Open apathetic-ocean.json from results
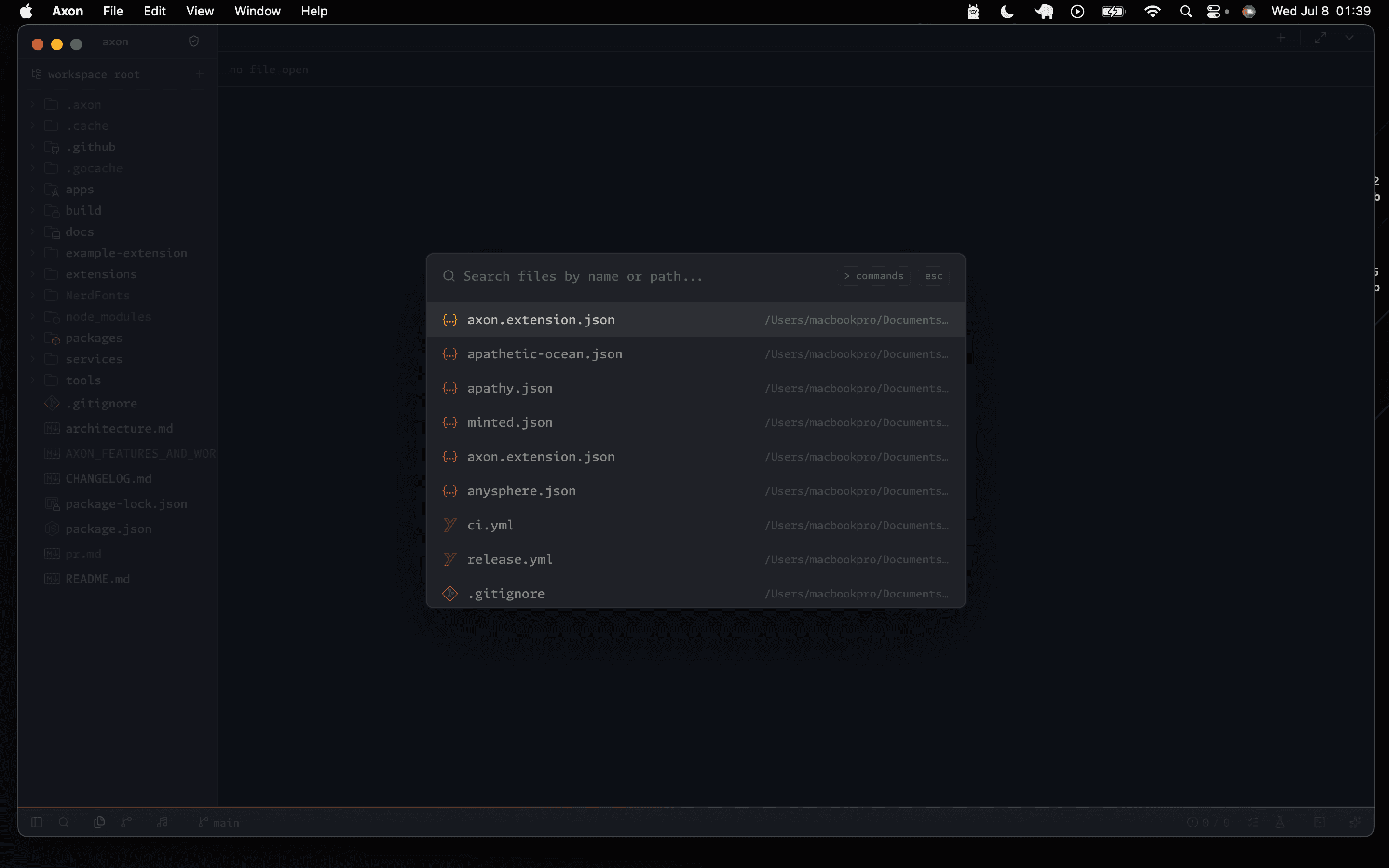The image size is (1389, 868). (x=695, y=354)
